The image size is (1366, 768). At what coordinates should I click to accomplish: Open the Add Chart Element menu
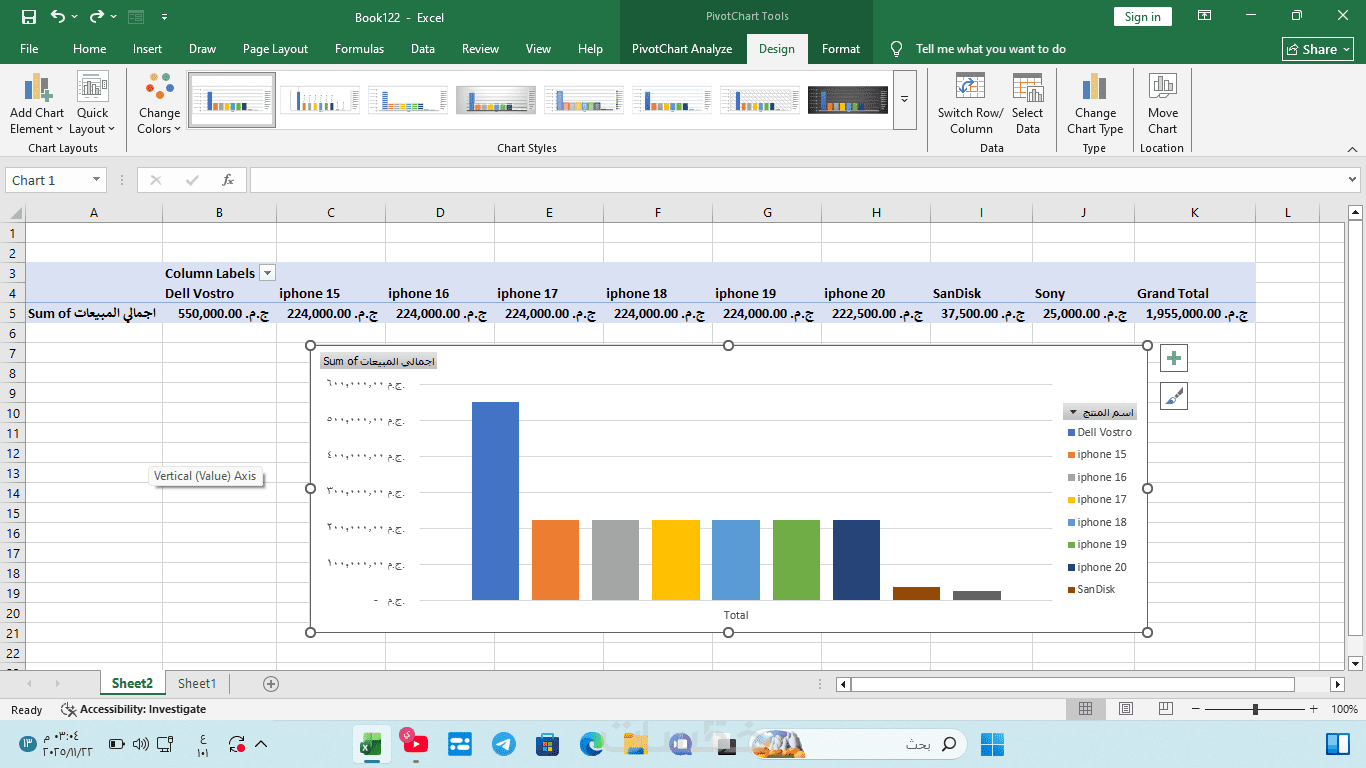coord(37,102)
